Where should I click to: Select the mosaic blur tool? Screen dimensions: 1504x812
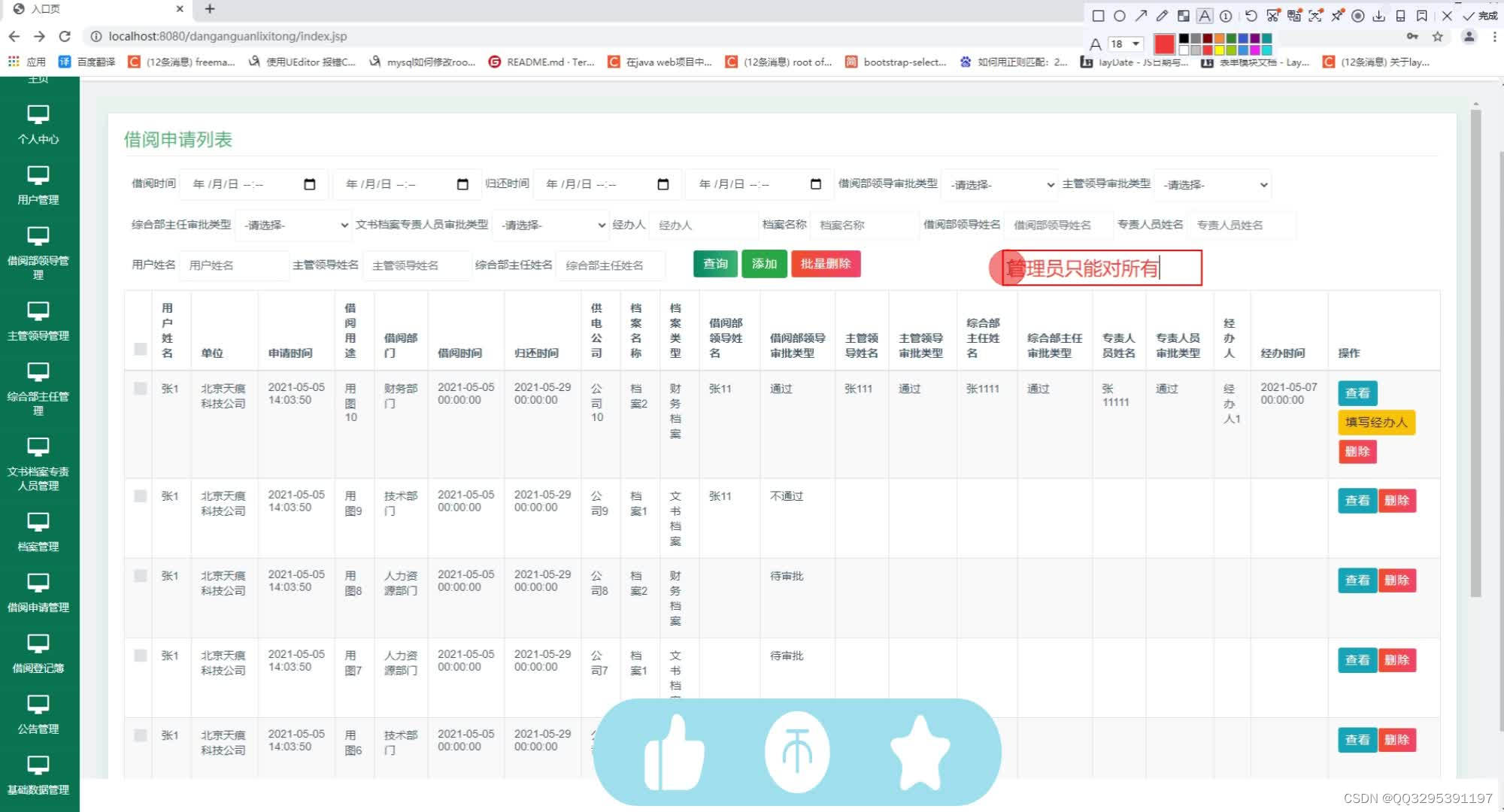pyautogui.click(x=1184, y=16)
